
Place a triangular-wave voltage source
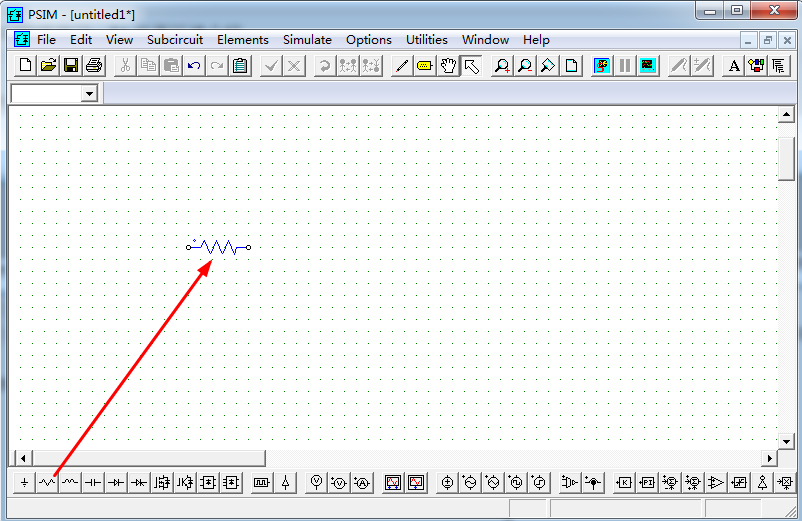coord(493,482)
